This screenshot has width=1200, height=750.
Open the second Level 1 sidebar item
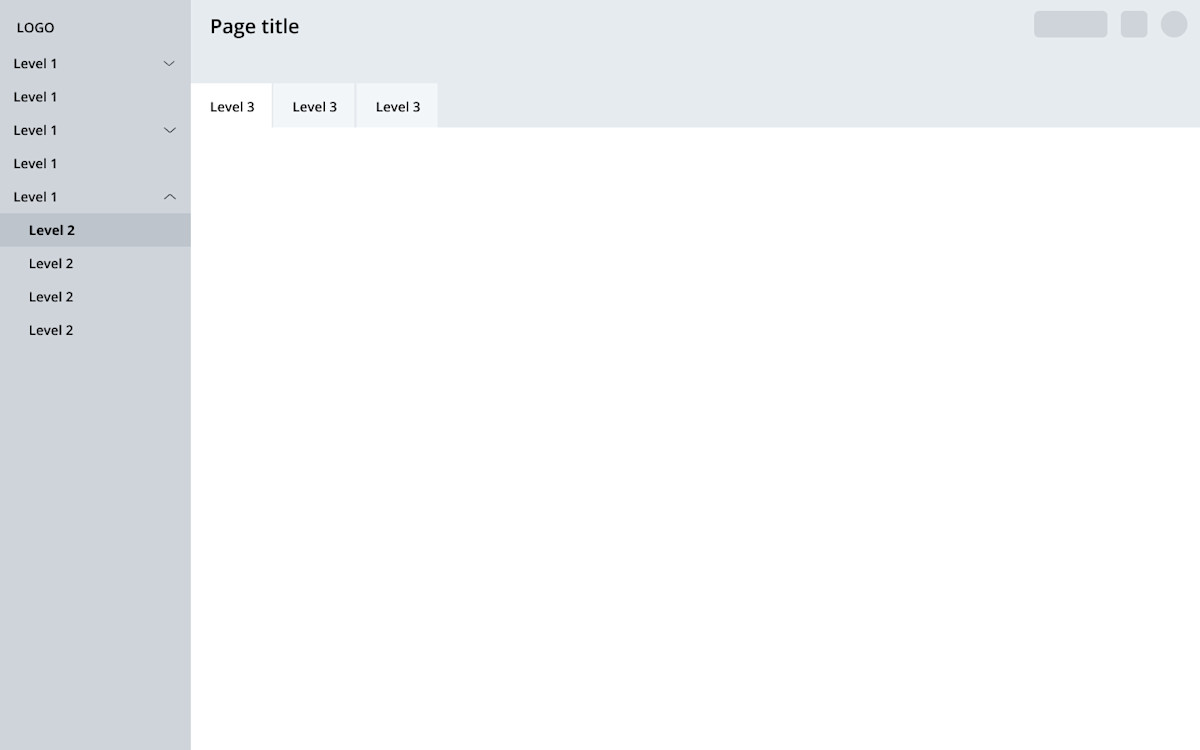tap(35, 97)
